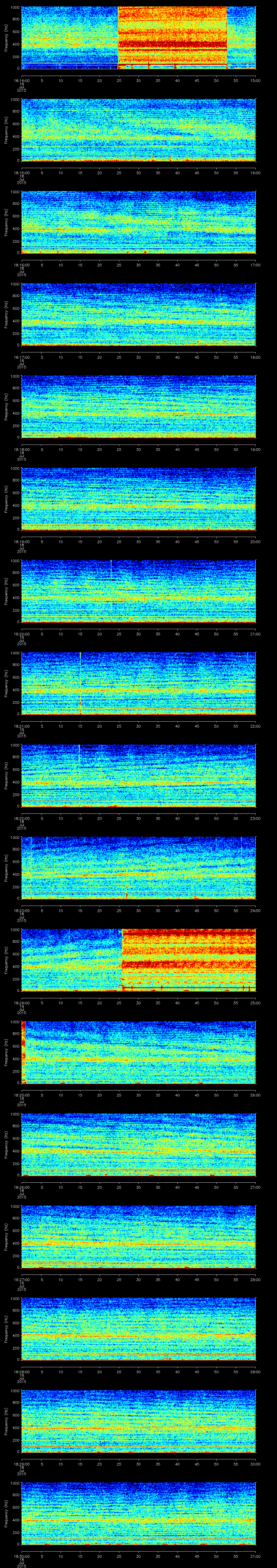277x1568 pixels.
Task: Click the '28:00' end time label
Action: click(255, 1279)
